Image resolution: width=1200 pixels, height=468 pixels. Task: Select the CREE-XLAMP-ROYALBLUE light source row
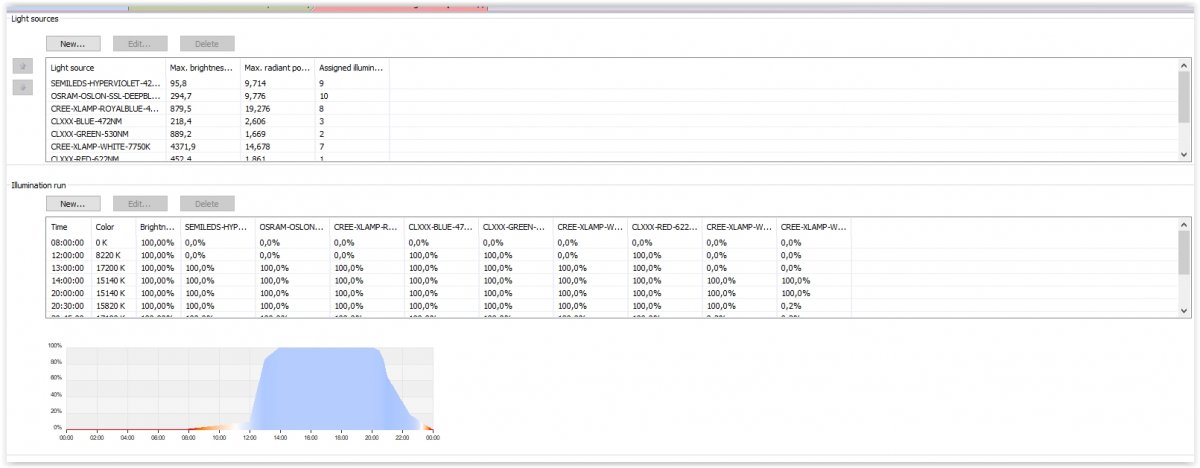coord(612,108)
